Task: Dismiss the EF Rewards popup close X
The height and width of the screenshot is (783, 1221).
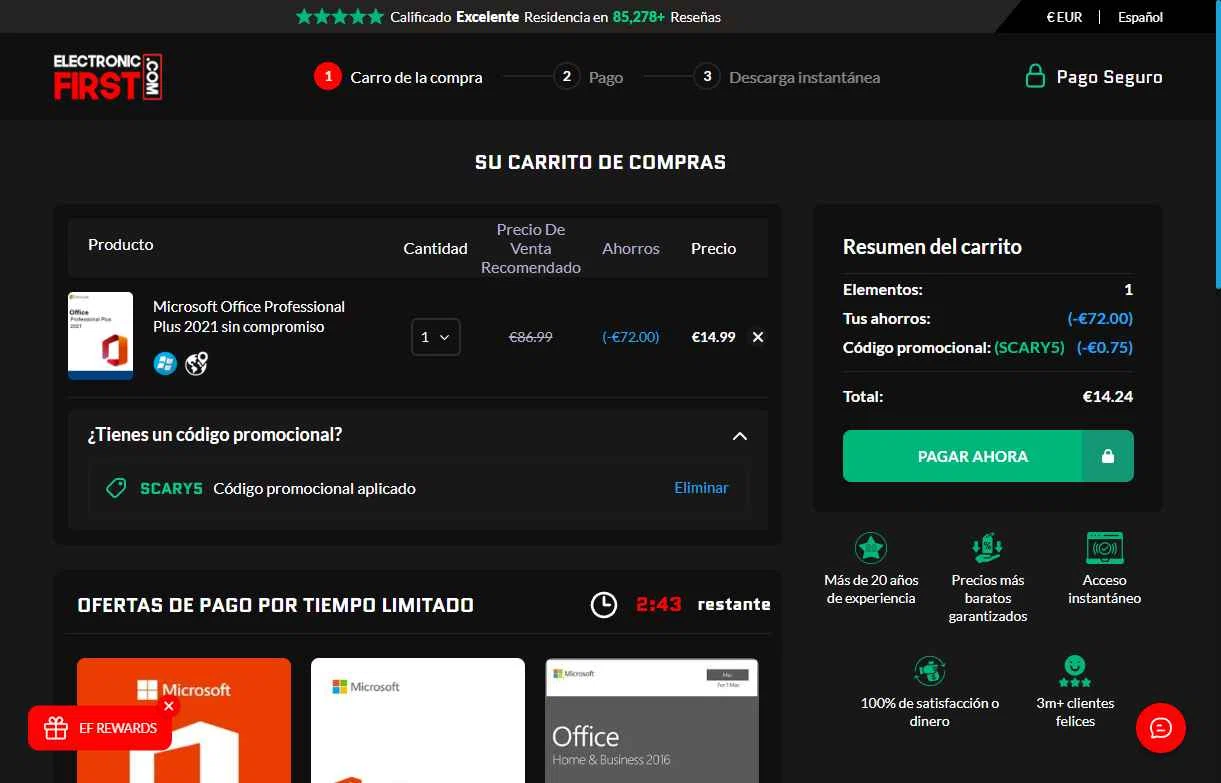Action: point(168,706)
